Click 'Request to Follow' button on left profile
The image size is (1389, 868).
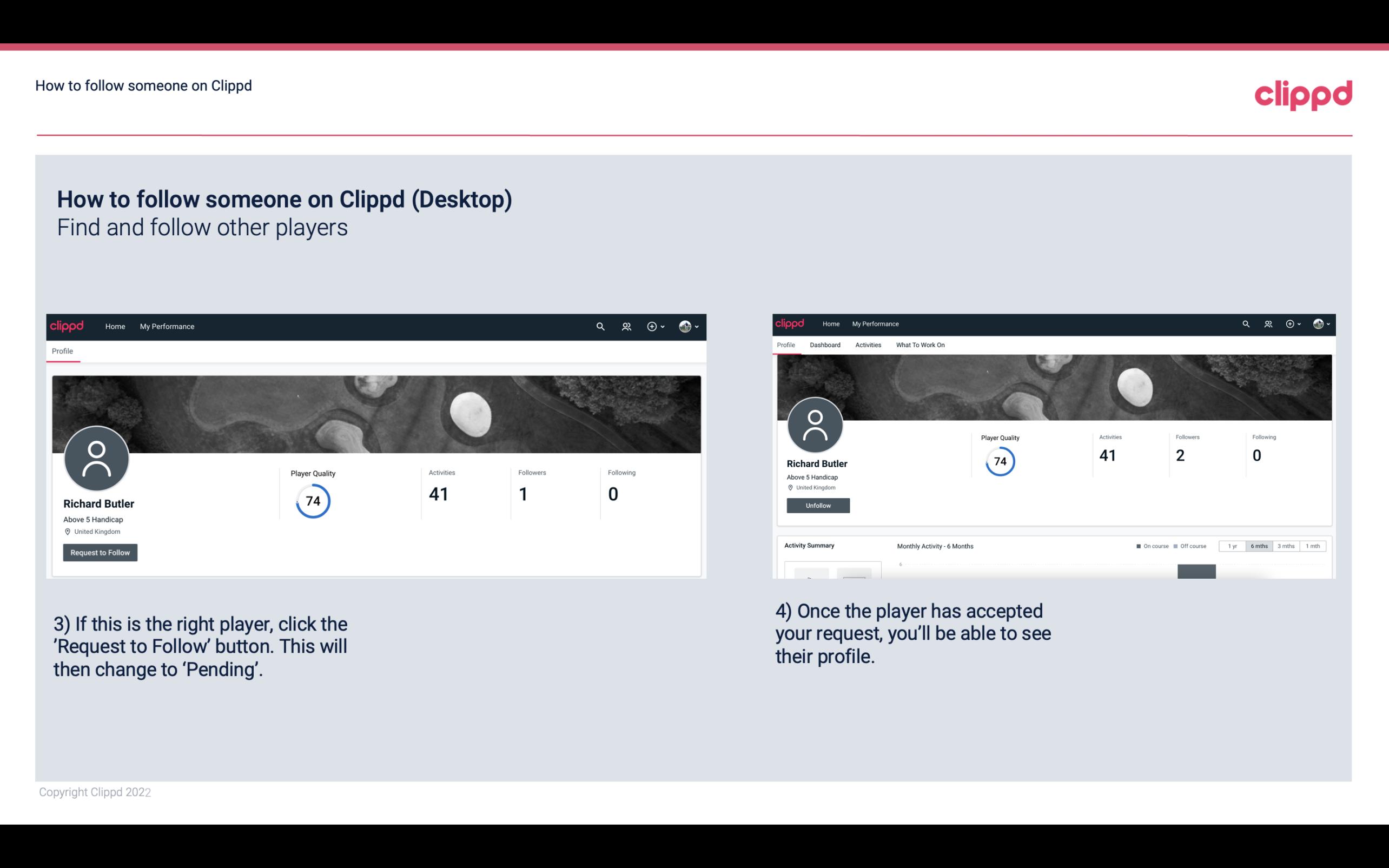[x=100, y=552]
